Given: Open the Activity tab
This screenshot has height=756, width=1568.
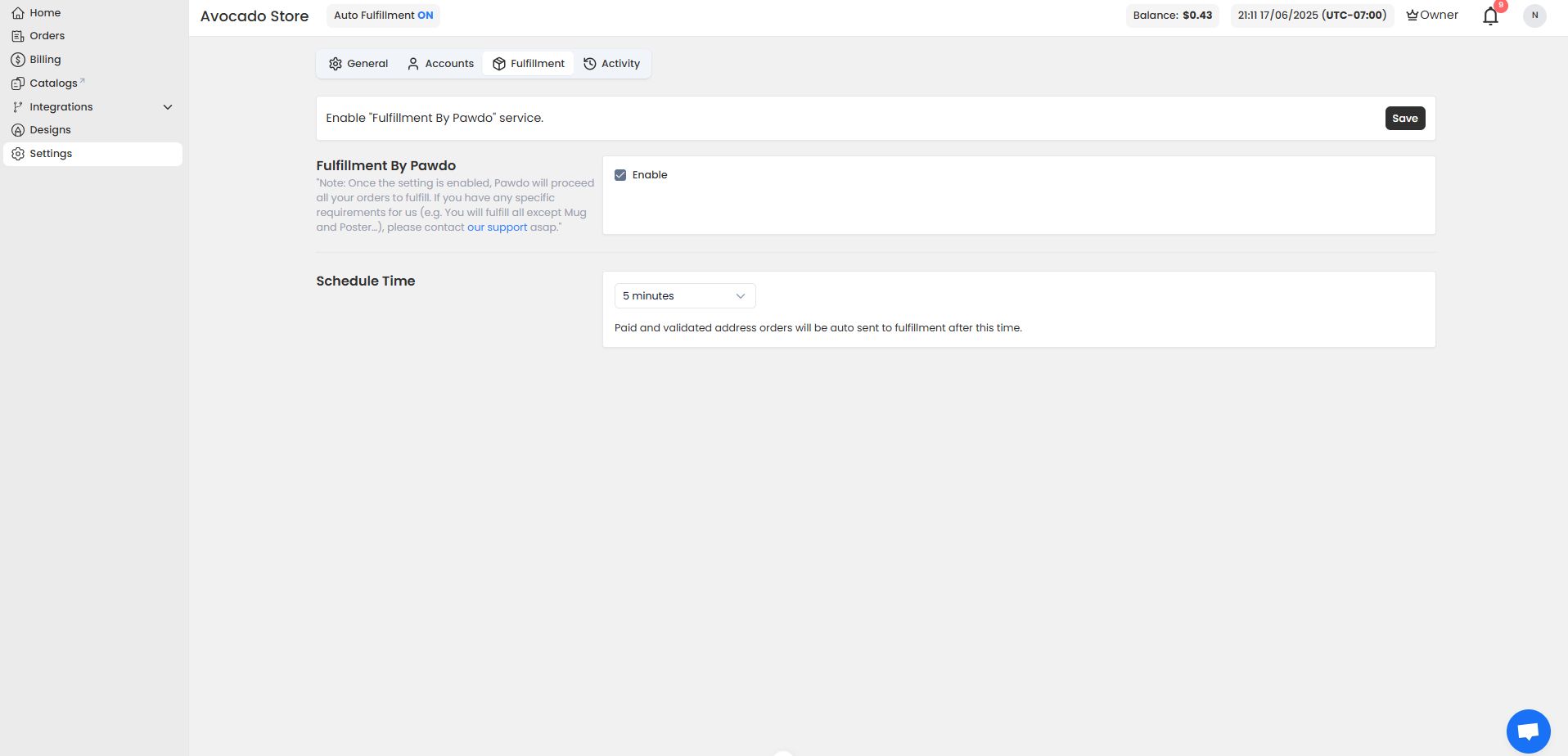Looking at the screenshot, I should point(611,64).
